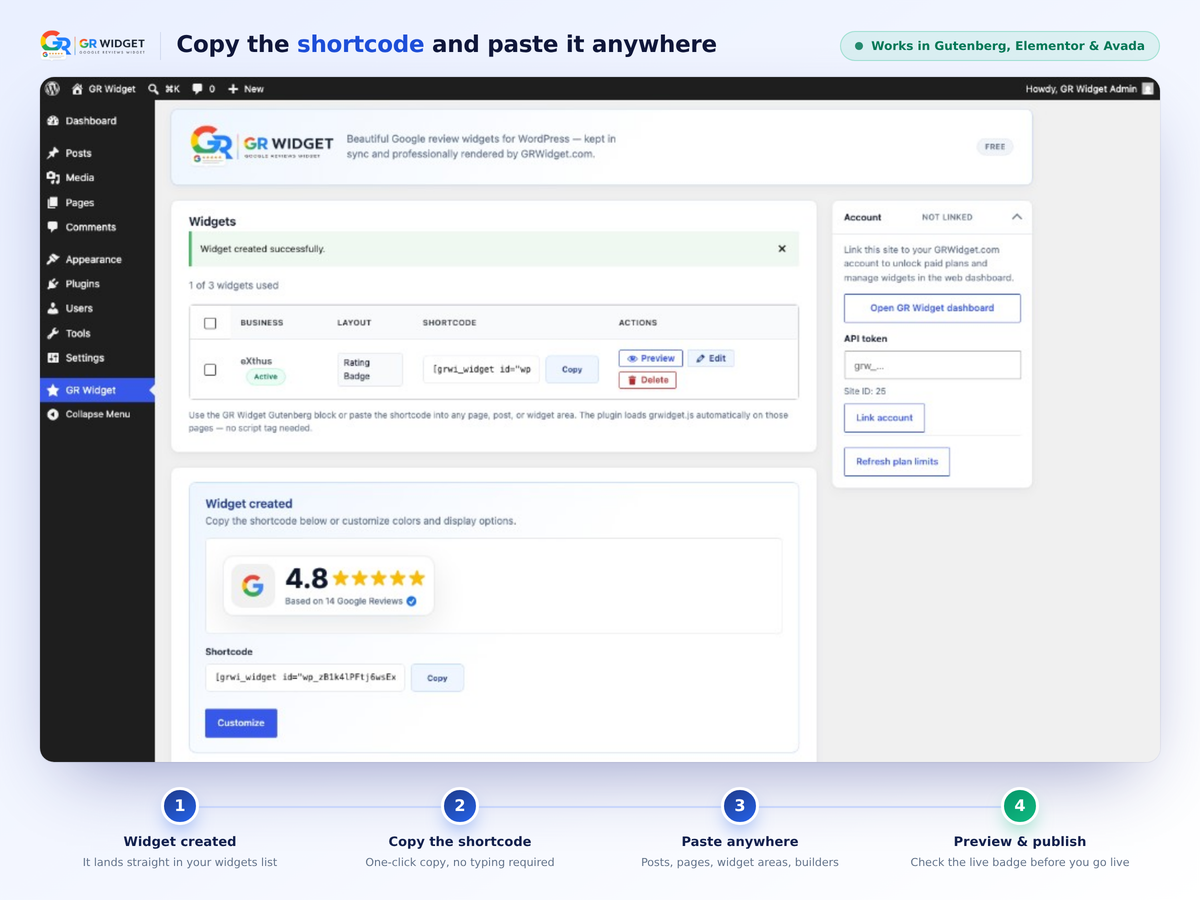Copy the shortcode in the eXthus row
1200x900 pixels.
point(572,369)
